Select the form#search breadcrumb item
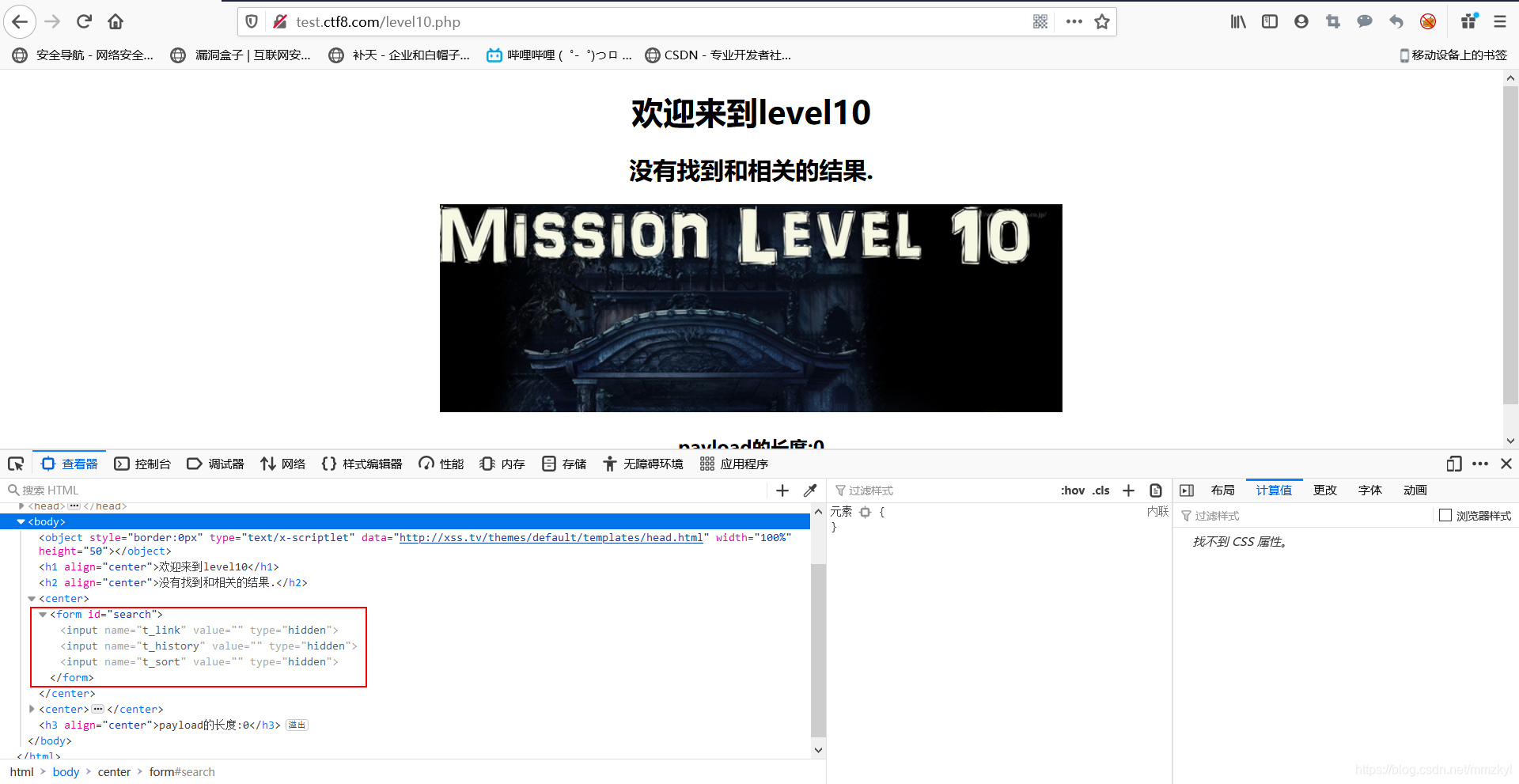 pyautogui.click(x=182, y=772)
